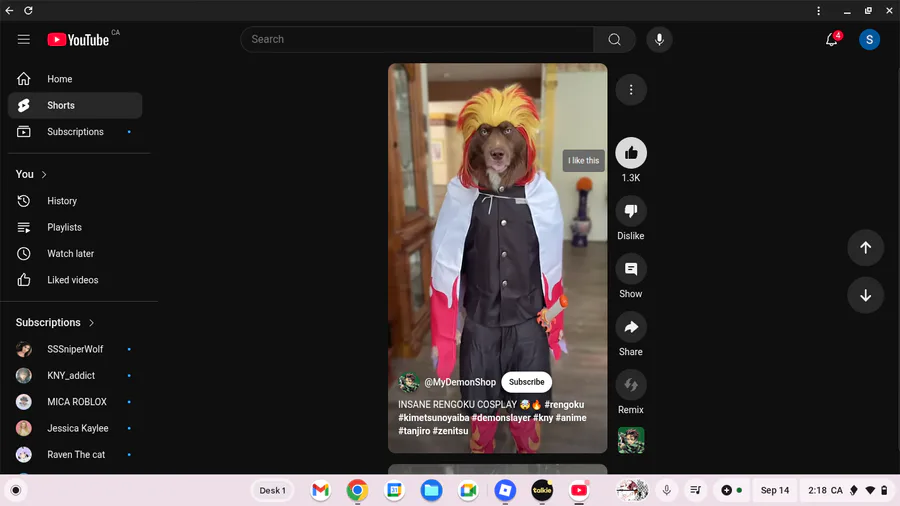Open Chrome from the shelf

pyautogui.click(x=357, y=491)
